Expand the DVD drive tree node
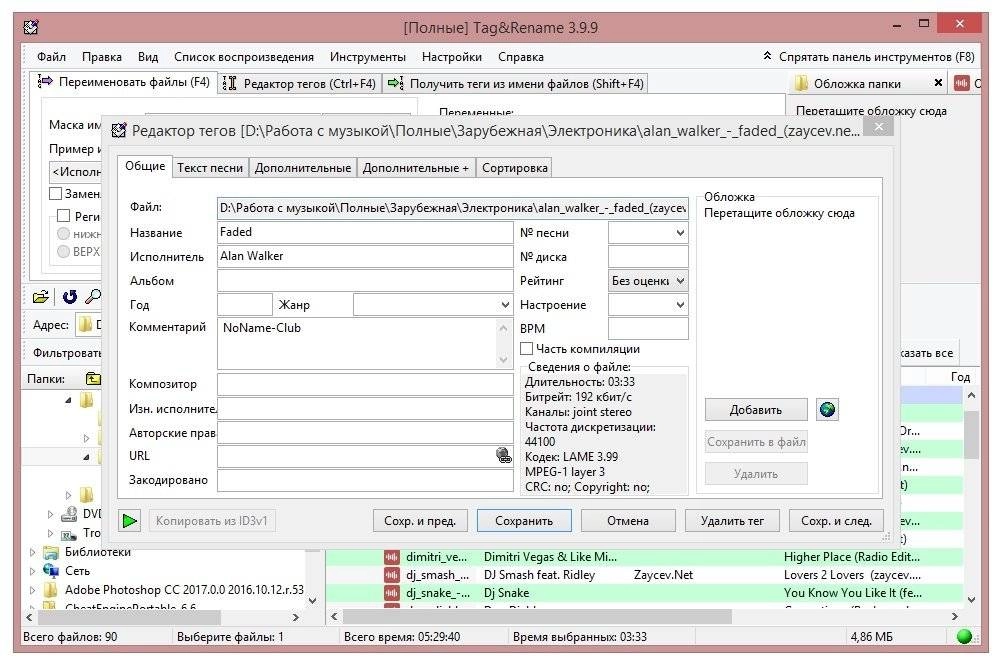This screenshot has height=672, width=1006. pyautogui.click(x=50, y=514)
